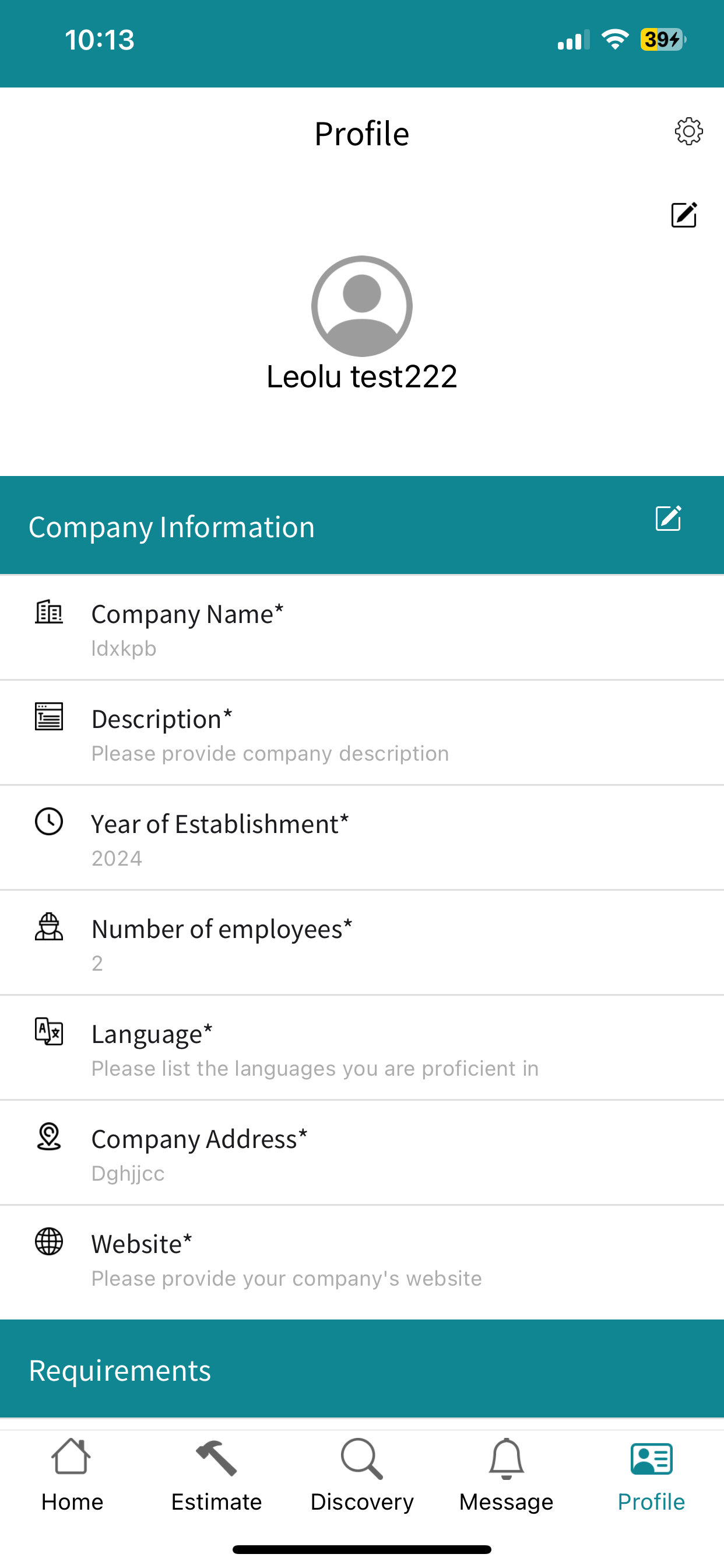Viewport: 724px width, 1568px height.
Task: Tap the Number of employees worker icon
Action: pyautogui.click(x=48, y=926)
